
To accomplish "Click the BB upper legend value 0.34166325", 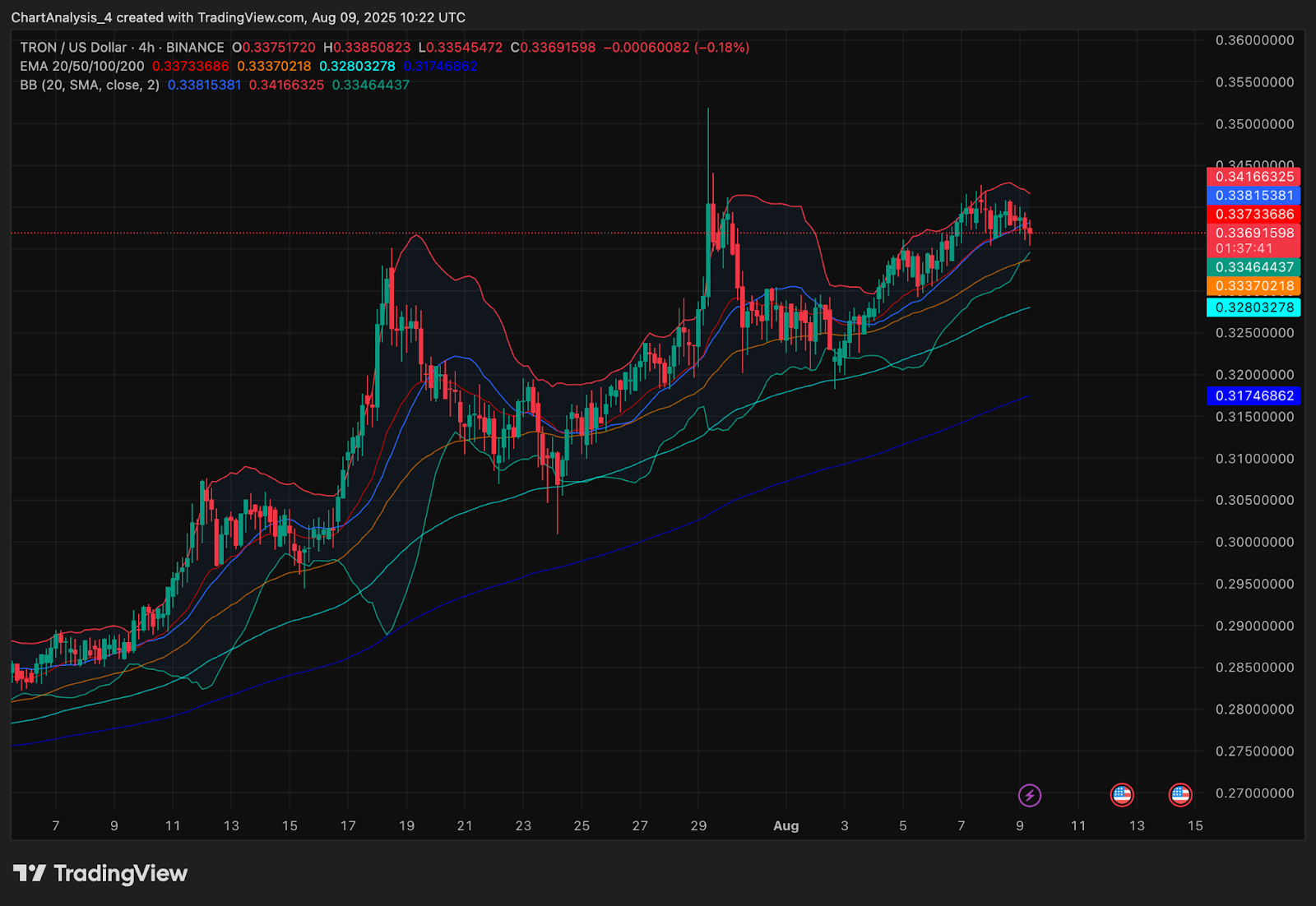I will (287, 85).
